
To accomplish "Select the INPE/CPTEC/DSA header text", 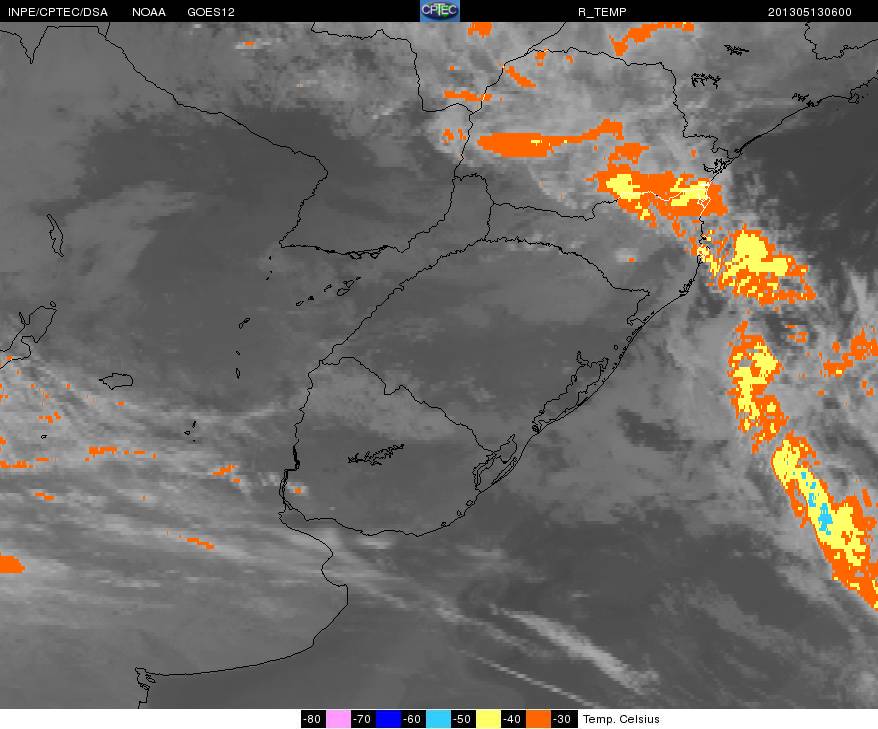I will (58, 12).
